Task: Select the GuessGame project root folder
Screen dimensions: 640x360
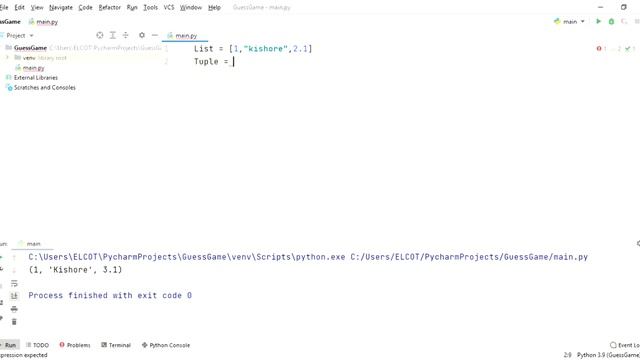Action: click(30, 48)
